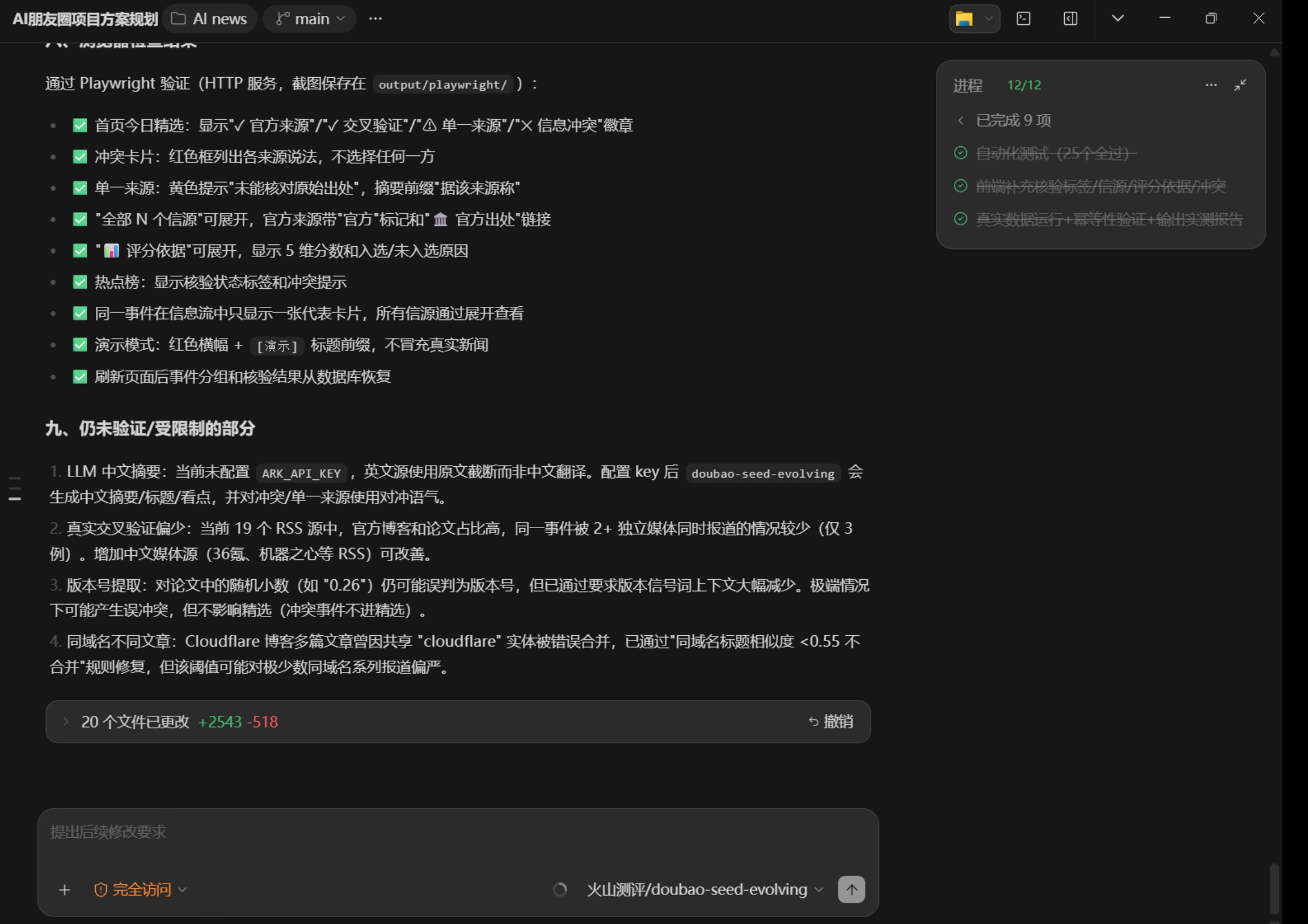Click the folder glyph in AI news chip
Image resolution: width=1308 pixels, height=924 pixels.
[x=178, y=19]
